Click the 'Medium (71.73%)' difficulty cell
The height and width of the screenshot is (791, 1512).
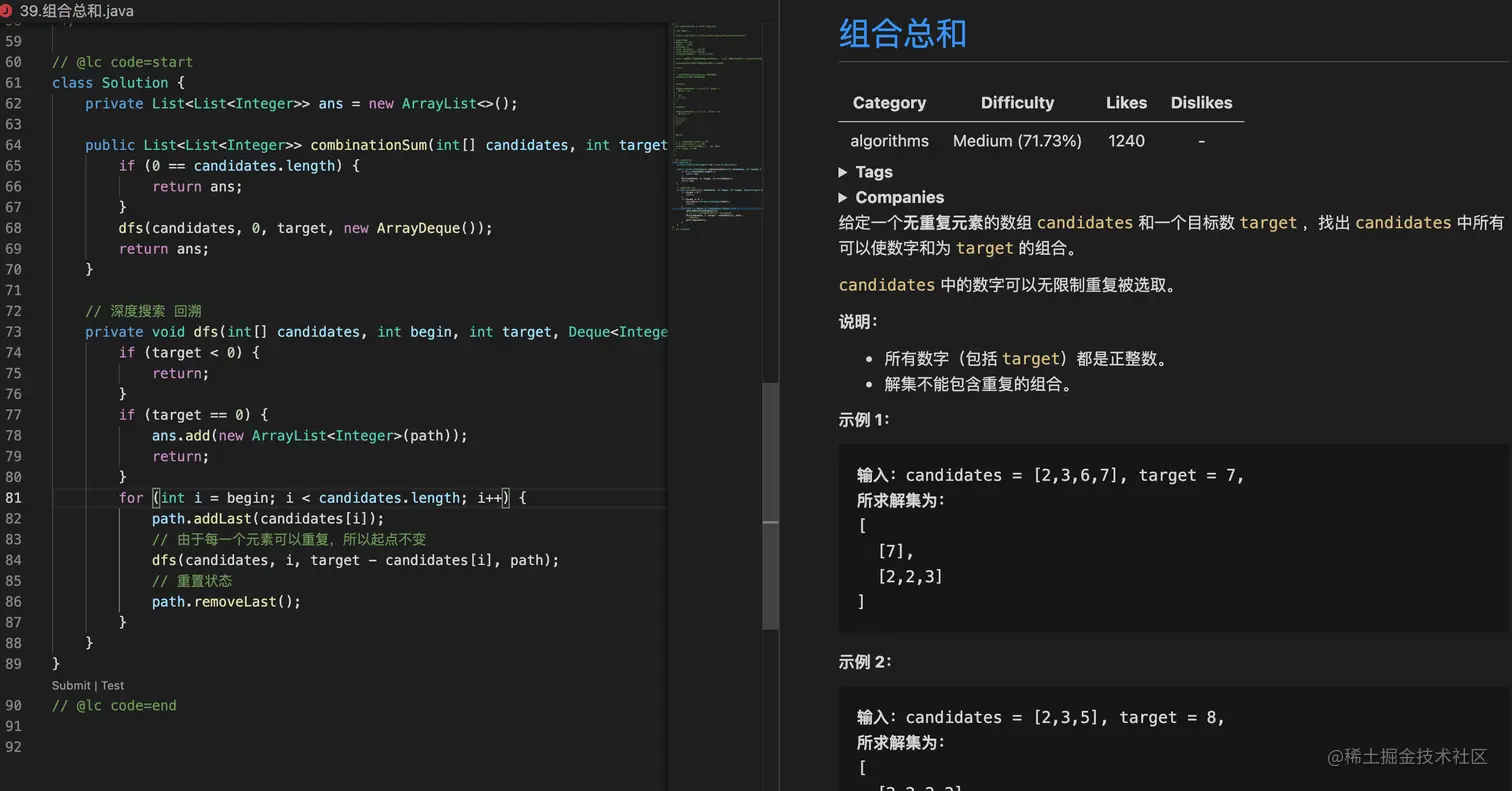tap(1017, 141)
